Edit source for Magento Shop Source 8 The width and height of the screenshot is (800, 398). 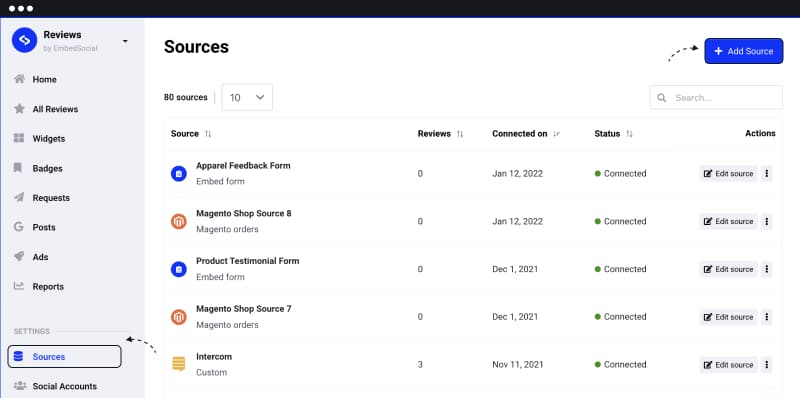click(728, 221)
